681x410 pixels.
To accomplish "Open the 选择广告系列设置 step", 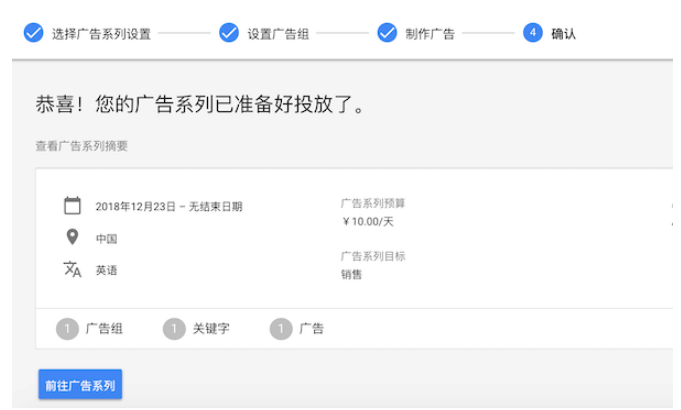I will click(x=101, y=33).
